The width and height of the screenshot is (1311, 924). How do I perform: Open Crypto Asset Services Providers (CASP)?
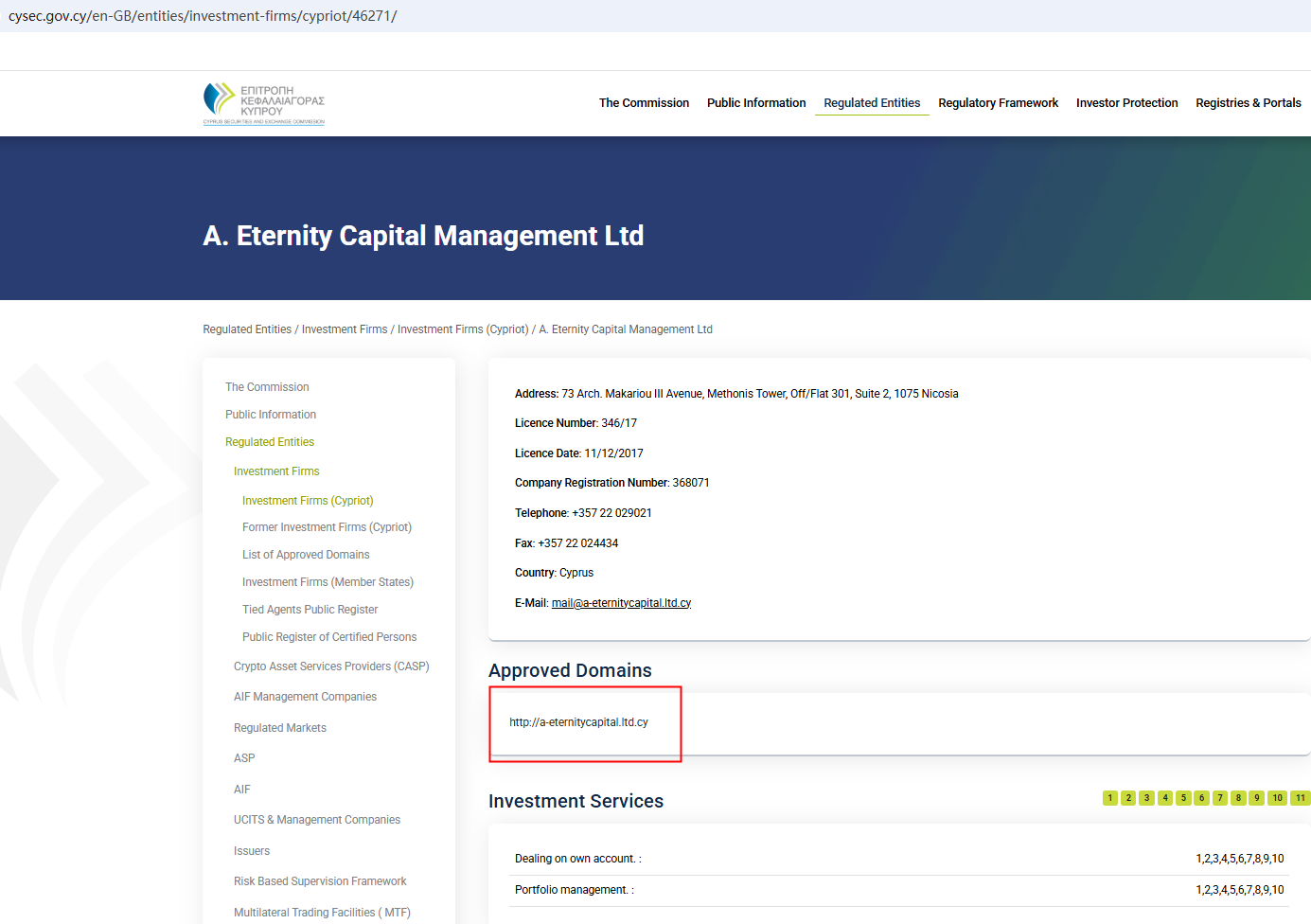point(331,666)
